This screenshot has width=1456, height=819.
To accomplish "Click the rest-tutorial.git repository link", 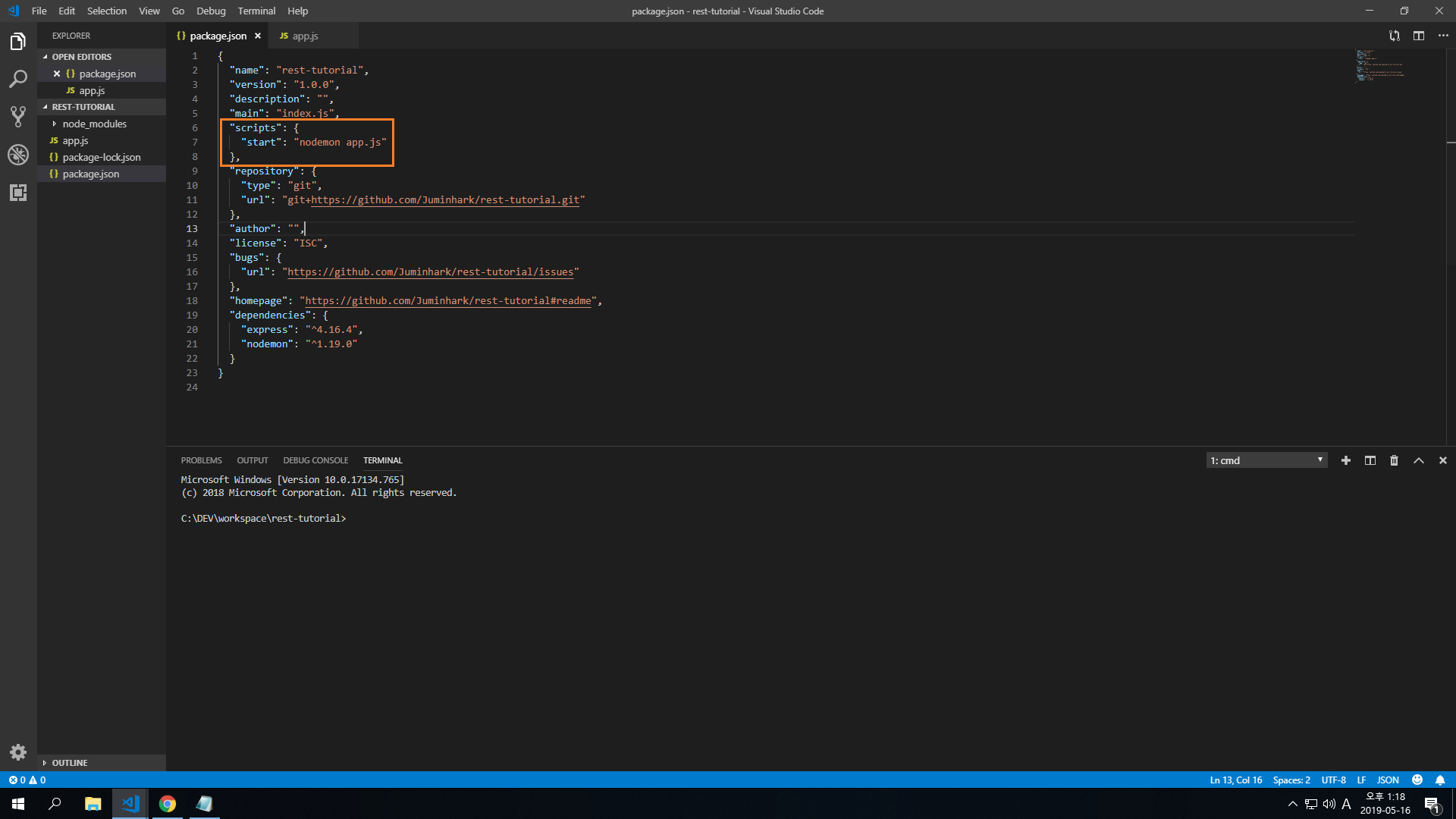I will pyautogui.click(x=445, y=200).
